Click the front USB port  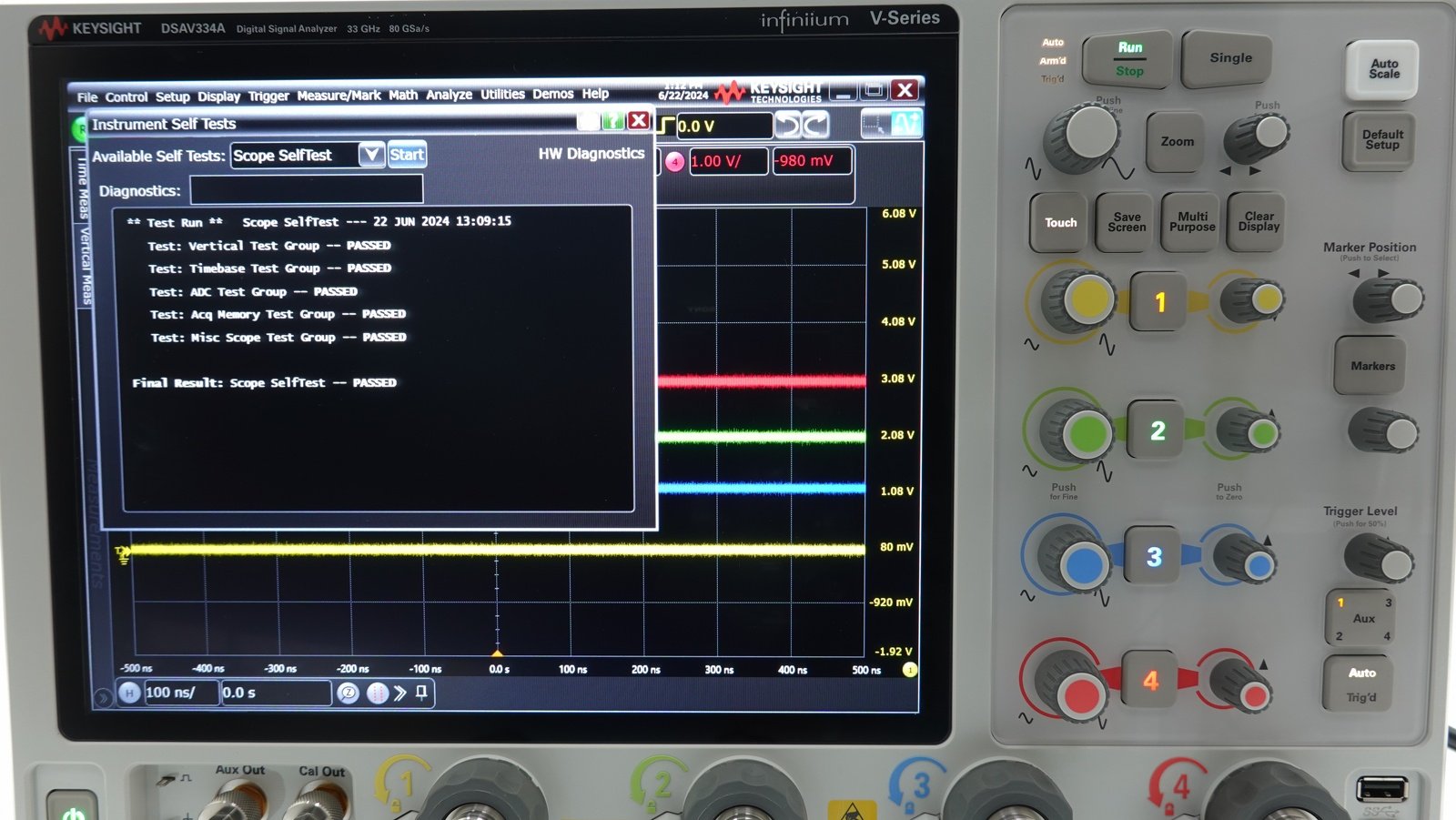coord(1382,788)
